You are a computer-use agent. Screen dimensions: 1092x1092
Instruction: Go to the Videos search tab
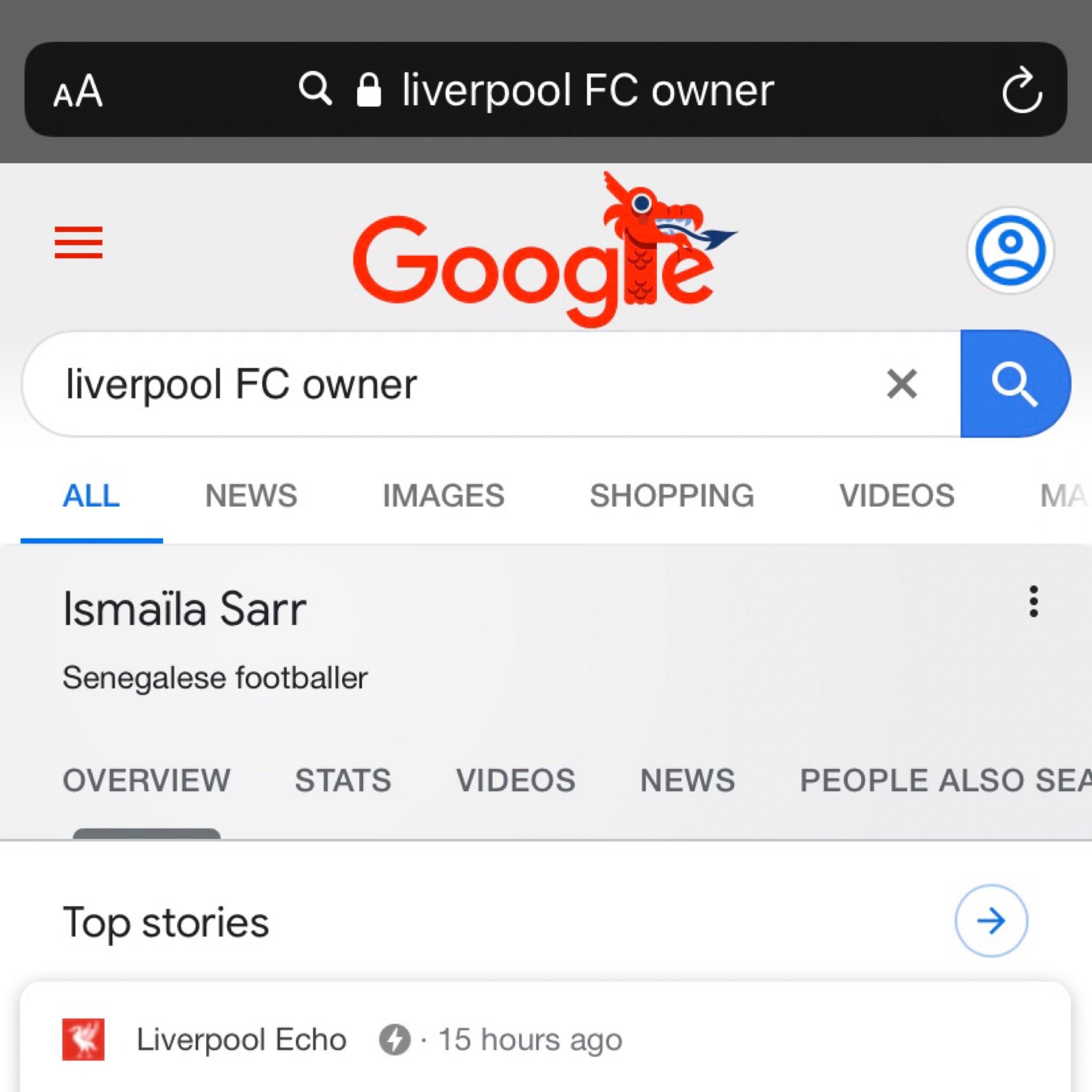896,496
